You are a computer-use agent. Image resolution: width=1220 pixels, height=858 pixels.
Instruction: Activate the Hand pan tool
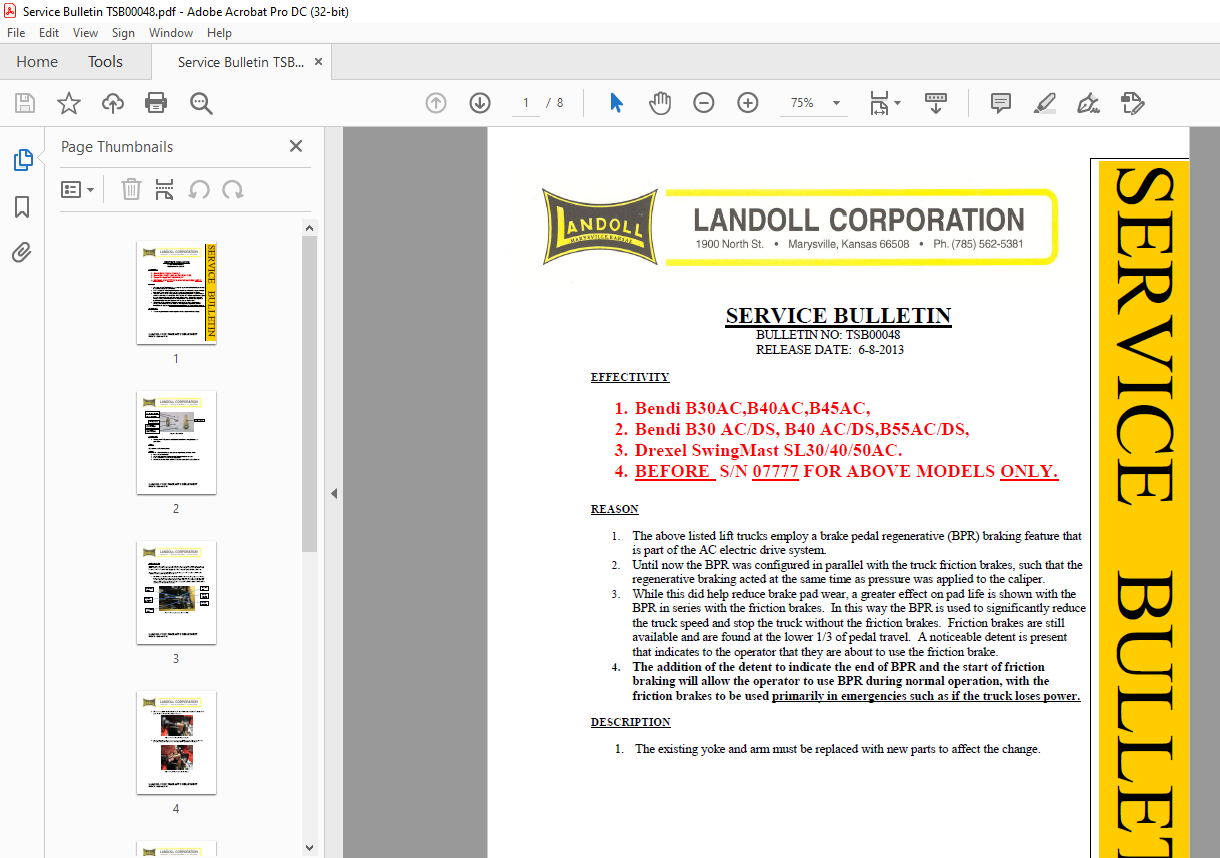[660, 103]
